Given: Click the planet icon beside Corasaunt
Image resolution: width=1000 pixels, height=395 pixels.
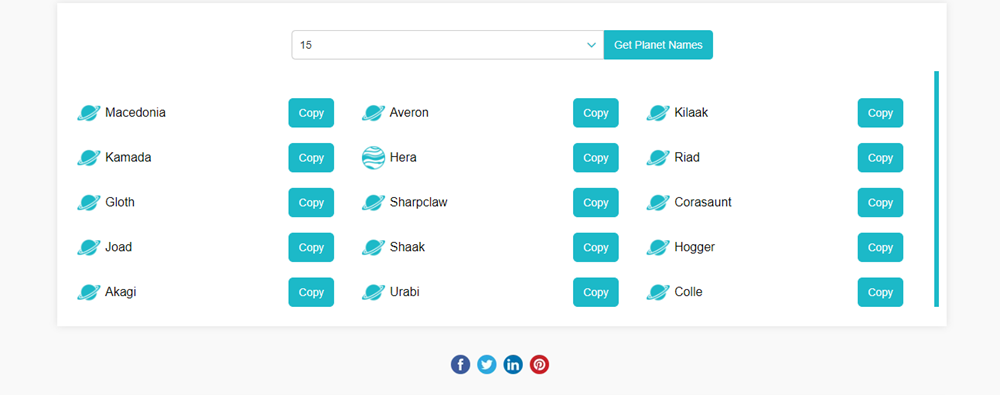Looking at the screenshot, I should [x=658, y=202].
